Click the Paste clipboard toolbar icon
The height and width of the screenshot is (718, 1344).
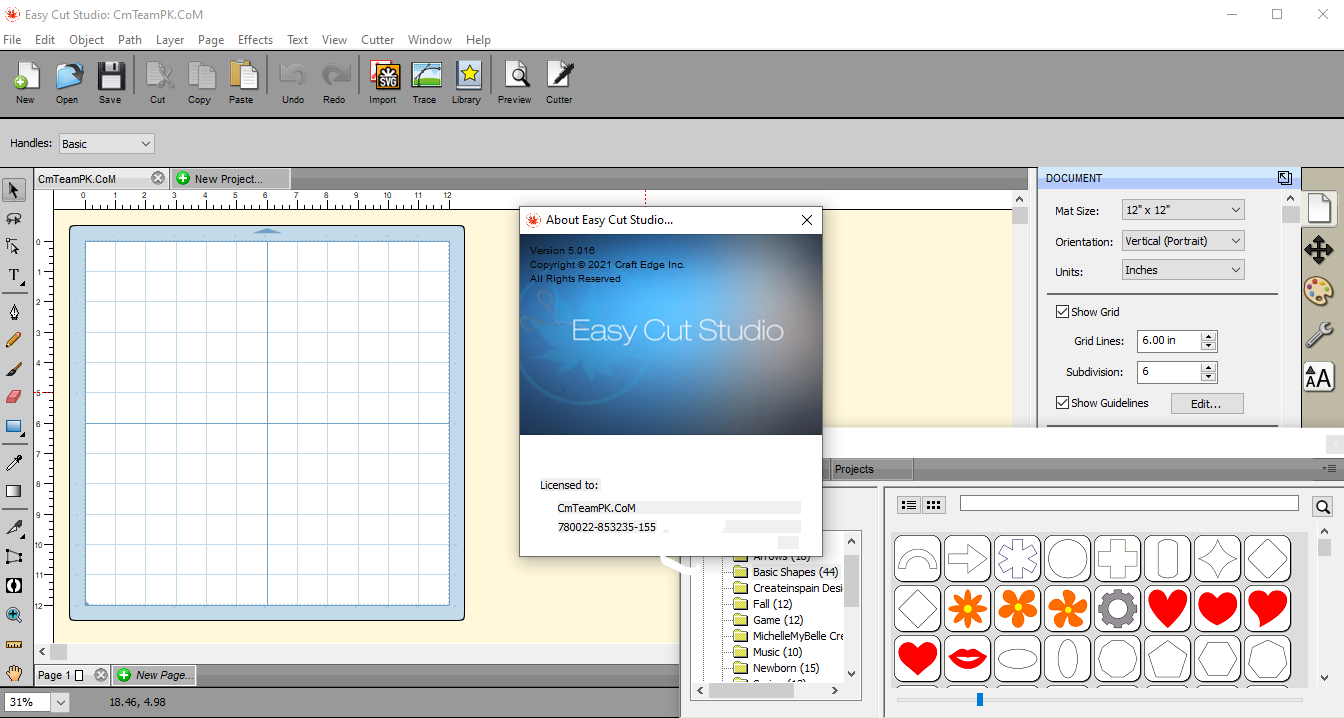point(241,82)
